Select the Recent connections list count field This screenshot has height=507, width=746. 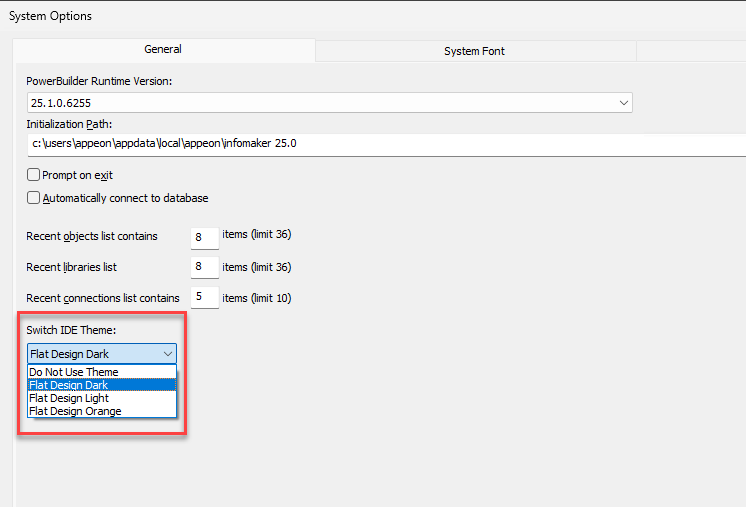[204, 298]
